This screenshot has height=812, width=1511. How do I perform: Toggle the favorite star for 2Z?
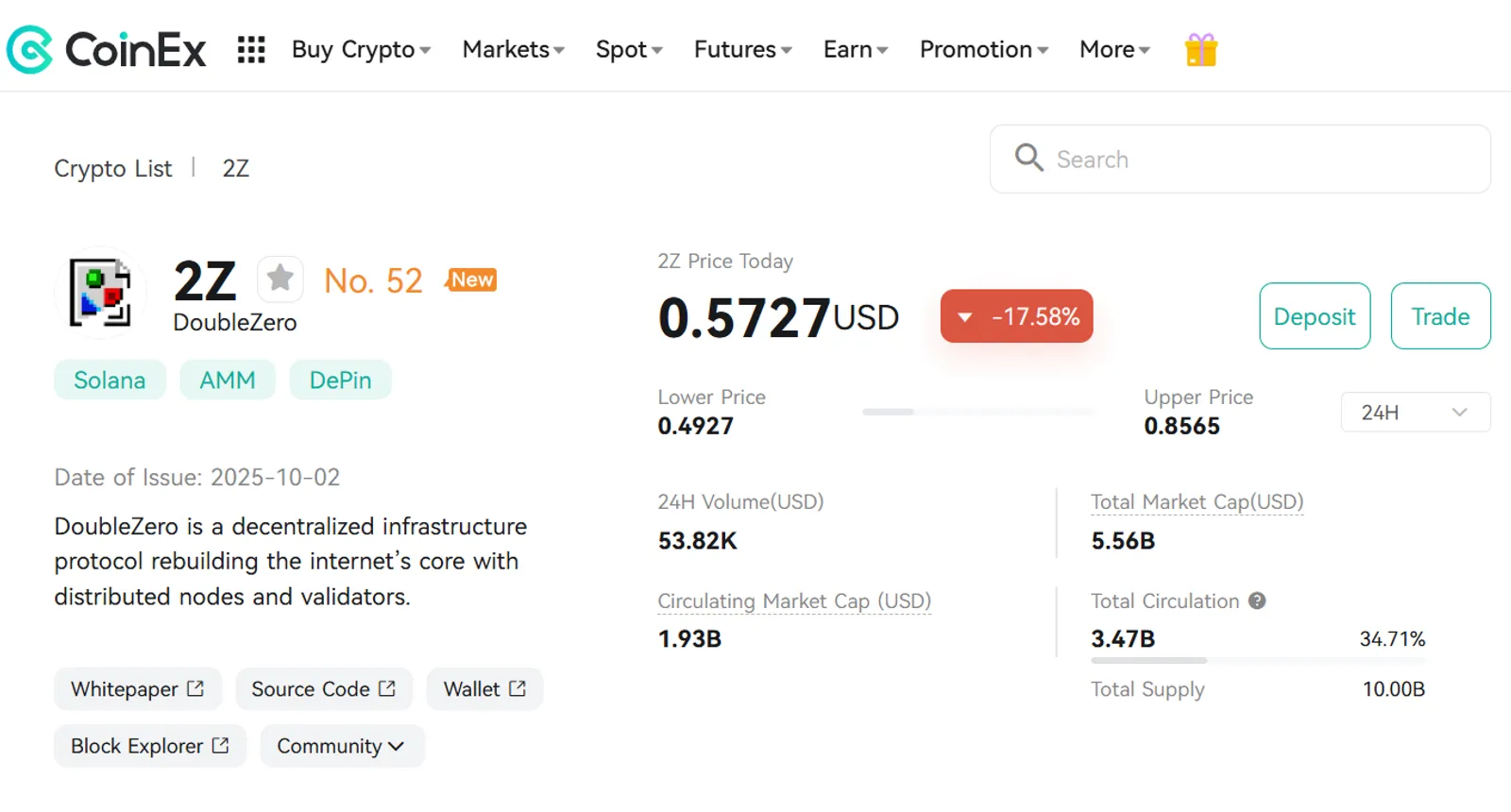[x=280, y=279]
